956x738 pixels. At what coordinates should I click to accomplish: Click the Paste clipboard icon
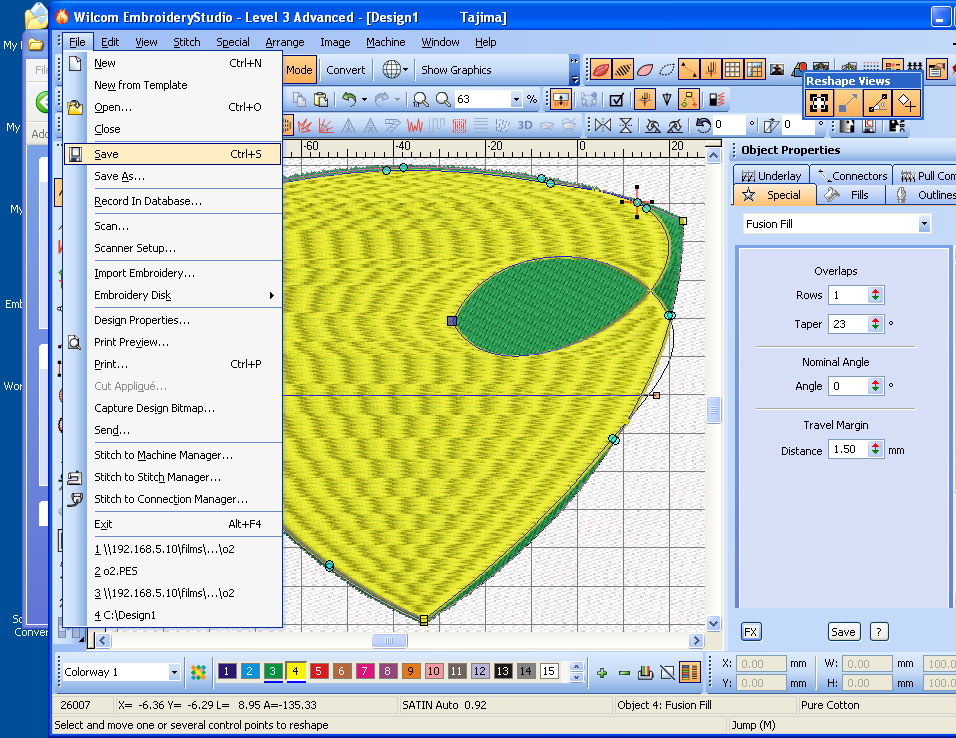click(x=321, y=100)
